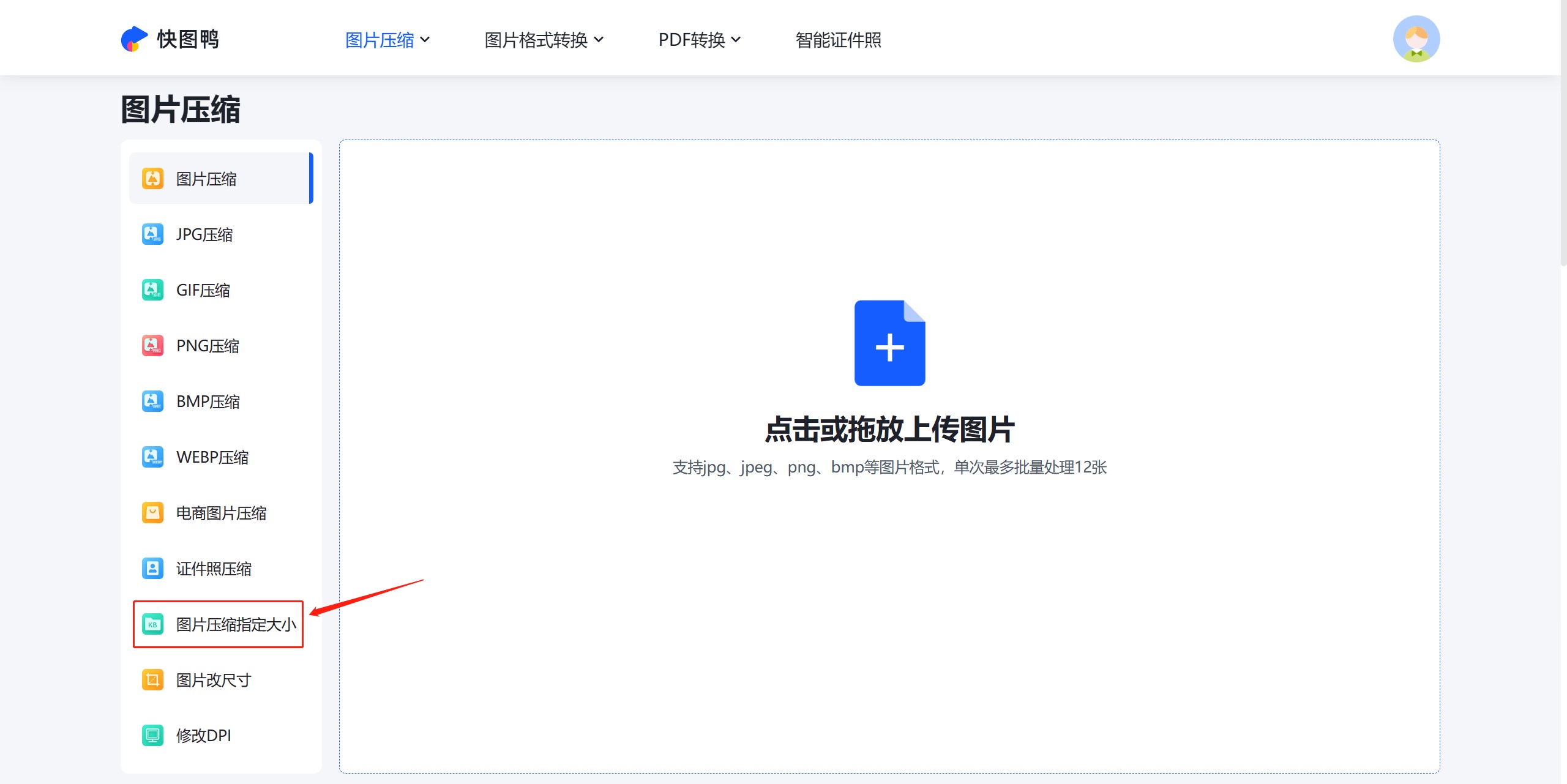The width and height of the screenshot is (1567, 784).
Task: Click the WEBP压缩 icon
Action: [152, 457]
